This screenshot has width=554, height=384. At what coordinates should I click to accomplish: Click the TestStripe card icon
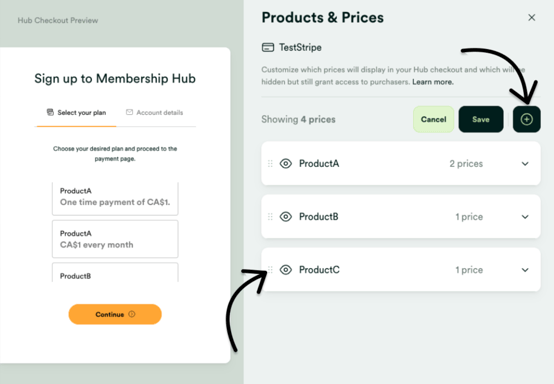pos(268,47)
